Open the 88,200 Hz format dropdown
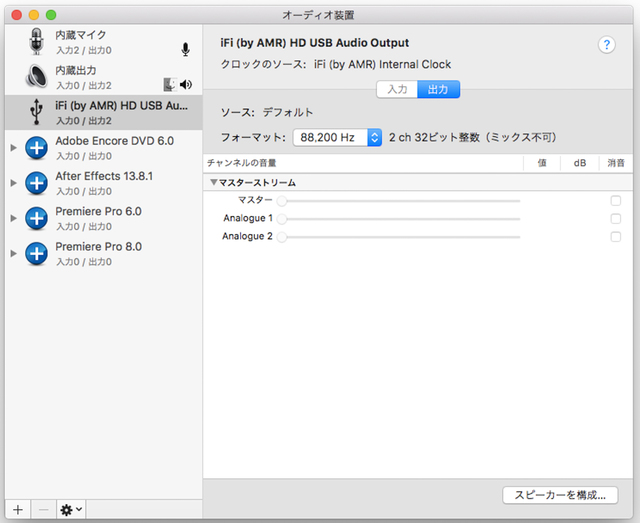640x523 pixels. point(337,137)
